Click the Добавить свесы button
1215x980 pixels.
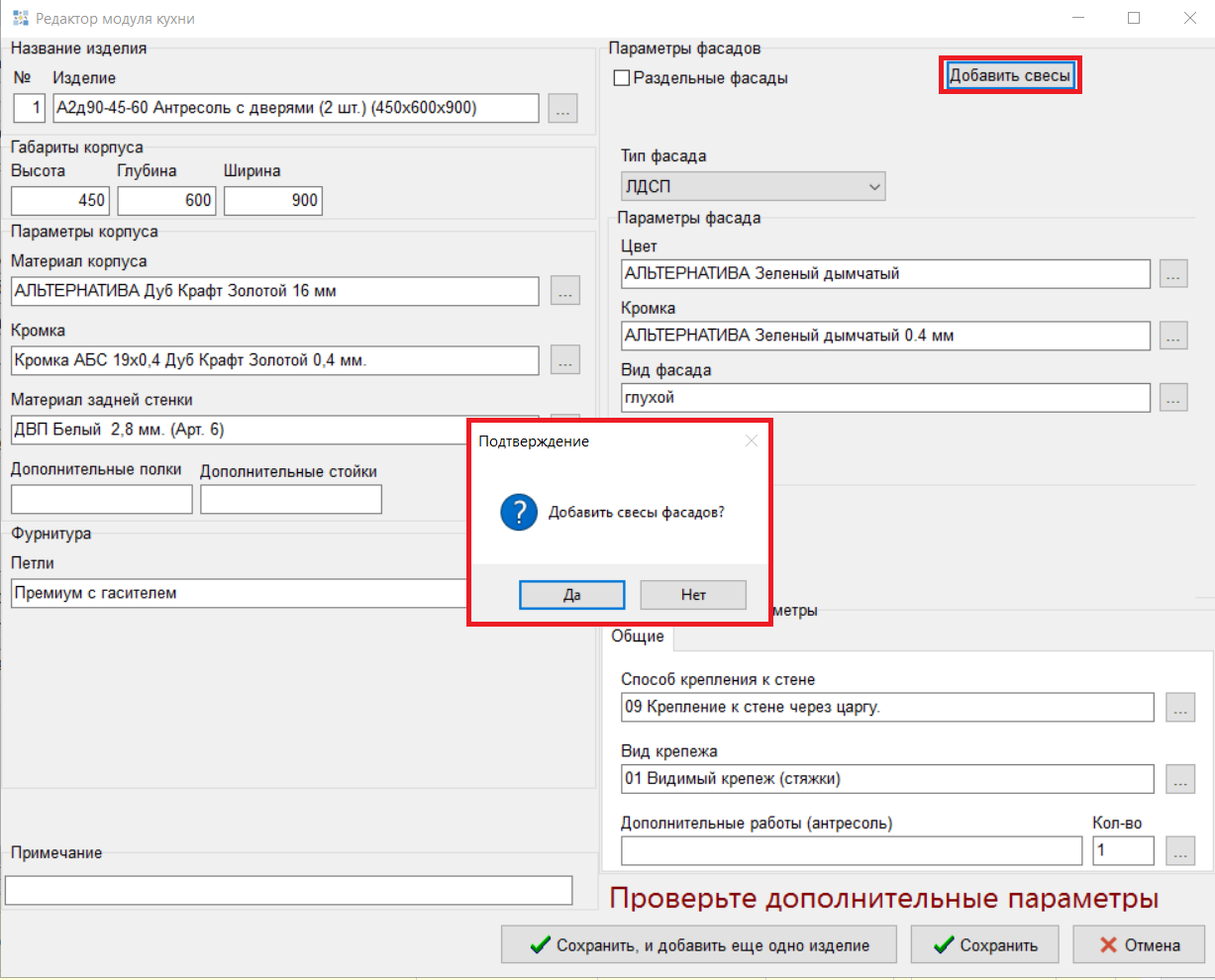pos(1010,75)
